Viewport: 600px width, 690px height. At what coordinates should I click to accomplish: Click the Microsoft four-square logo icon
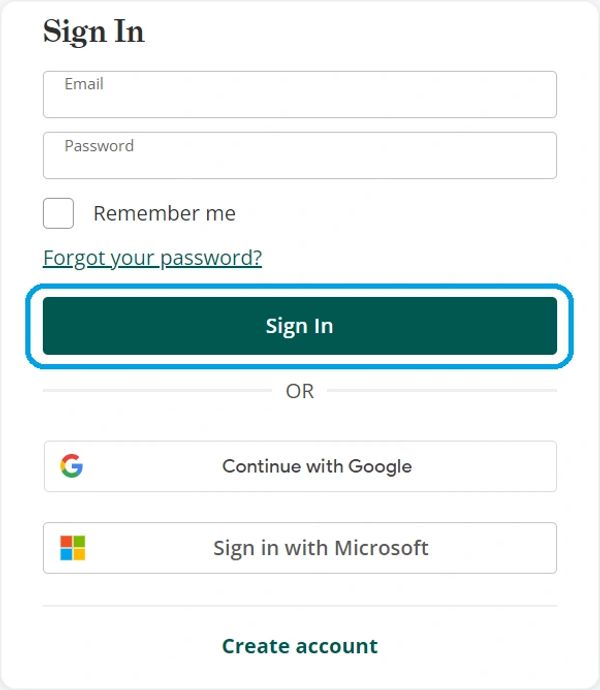pyautogui.click(x=73, y=548)
